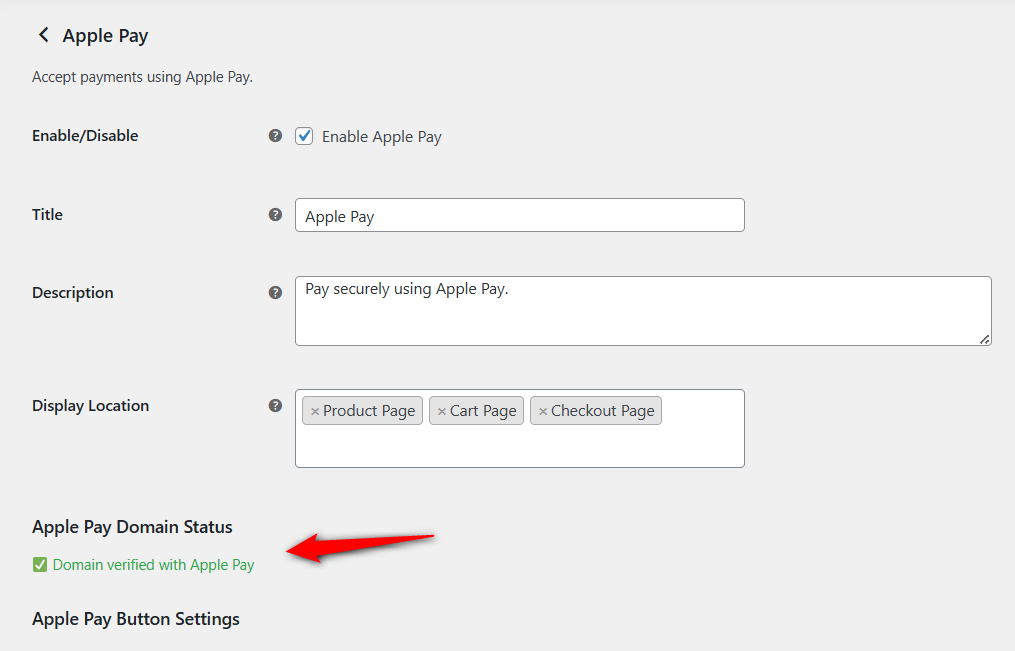Toggle the Enable Apple Pay checkbox
This screenshot has height=651, width=1015.
point(304,136)
